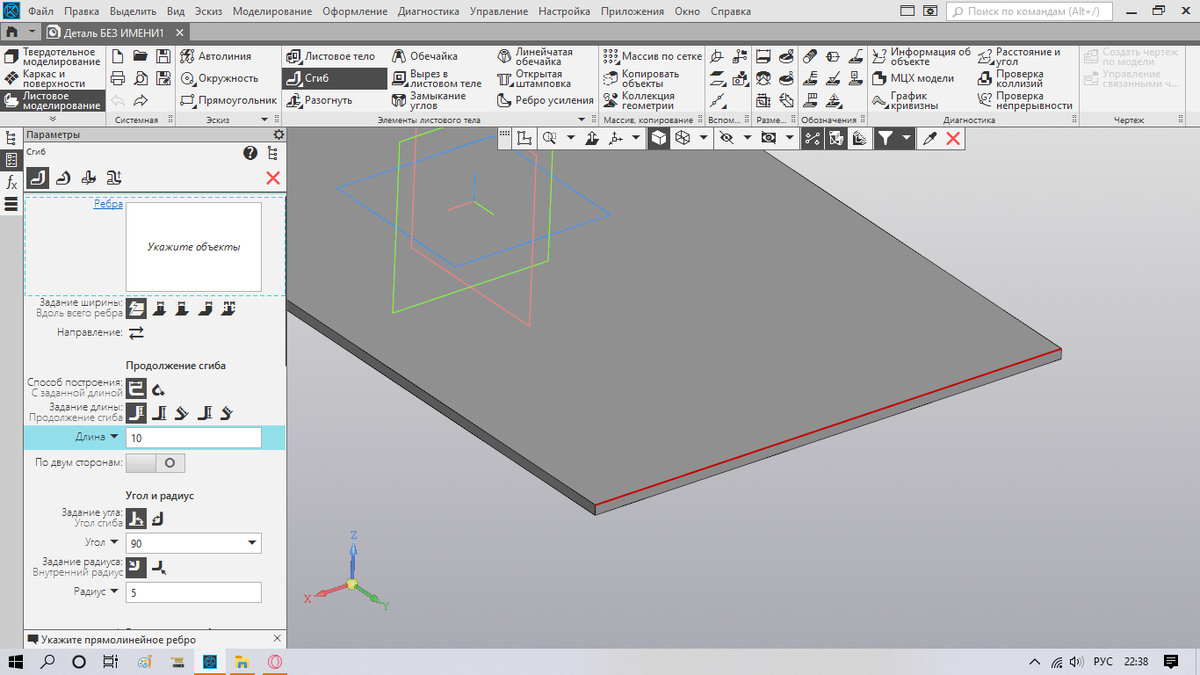Viewport: 1200px width, 675px height.
Task: Open the Справка menu
Action: pyautogui.click(x=730, y=12)
